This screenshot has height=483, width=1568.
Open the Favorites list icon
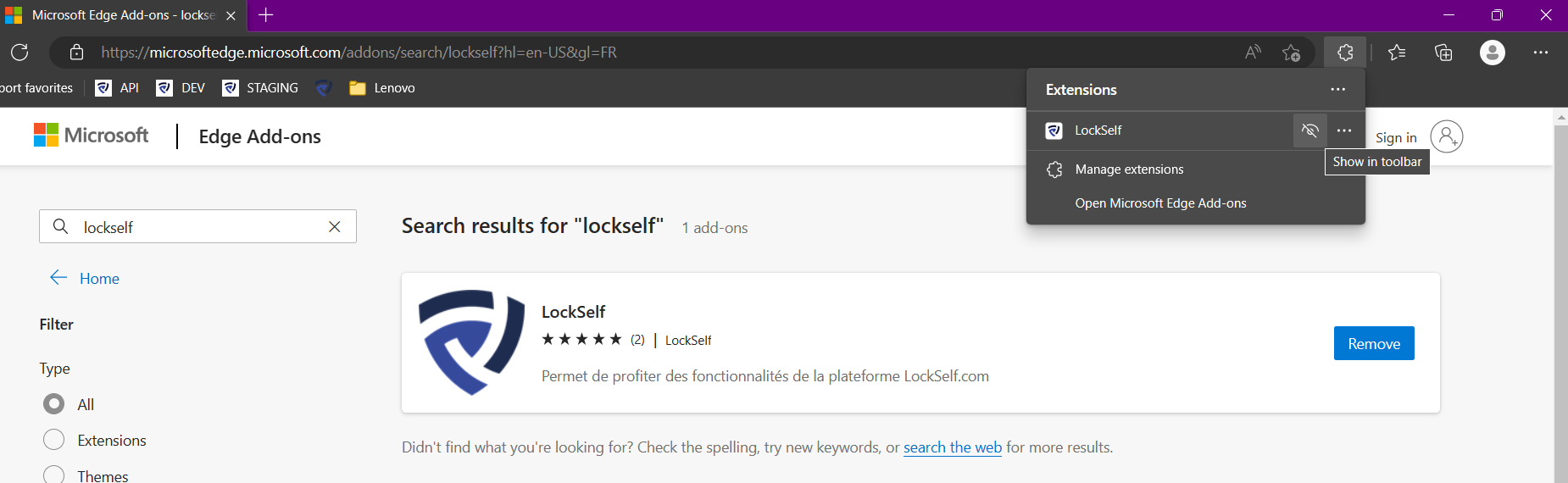pos(1397,53)
